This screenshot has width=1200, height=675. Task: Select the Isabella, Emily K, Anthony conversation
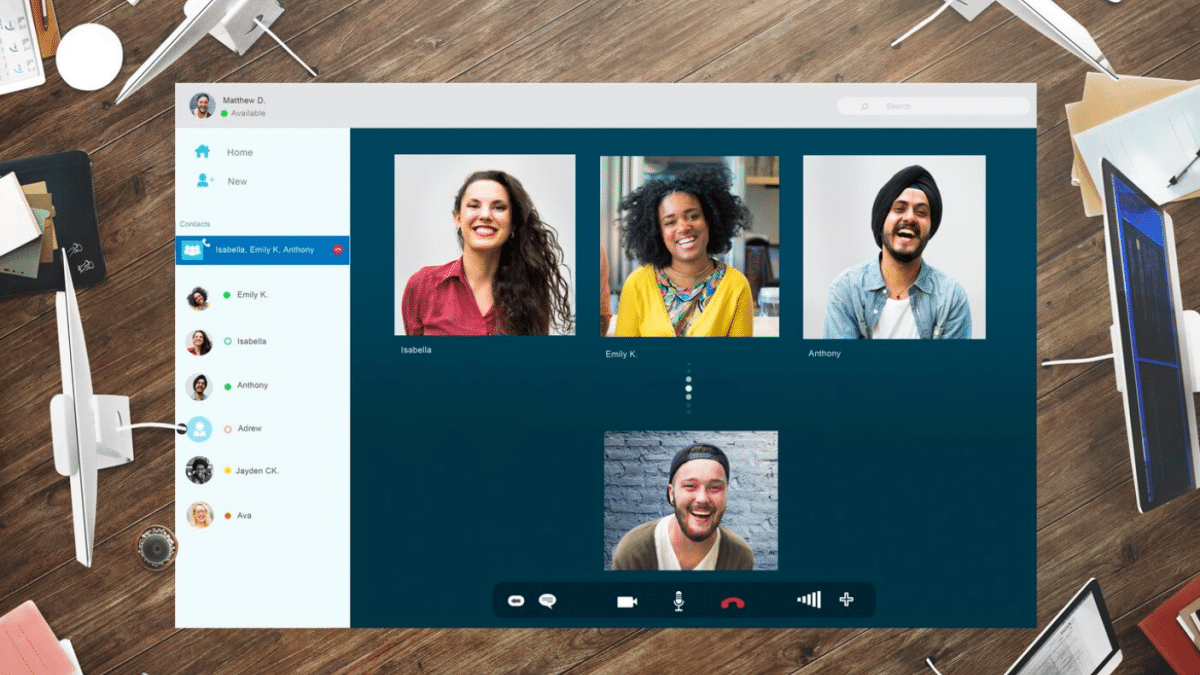click(x=264, y=250)
